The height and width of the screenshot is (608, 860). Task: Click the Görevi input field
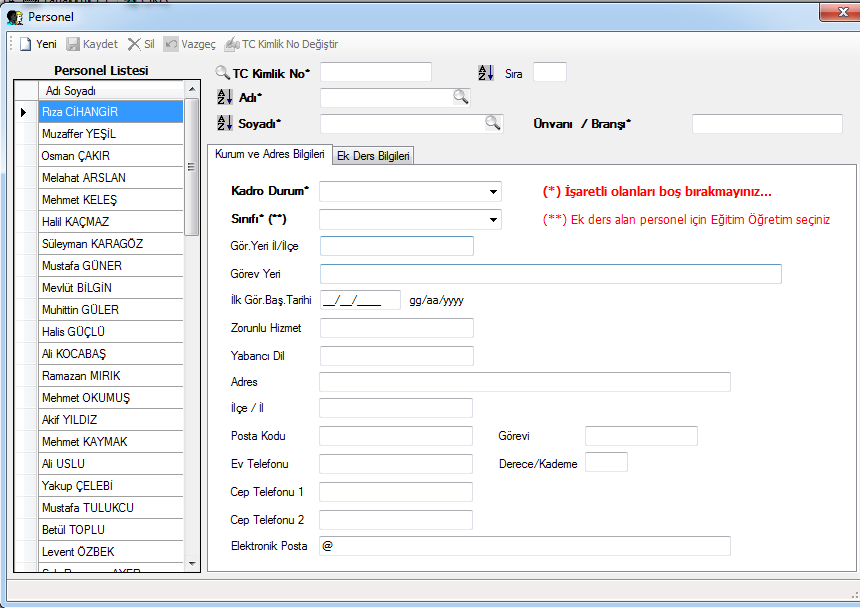[641, 436]
